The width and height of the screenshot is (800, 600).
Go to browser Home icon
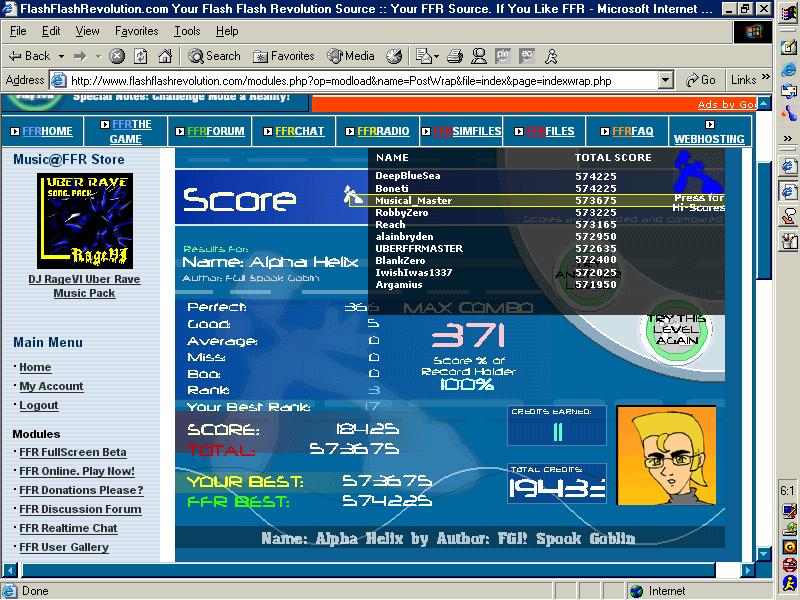[165, 56]
